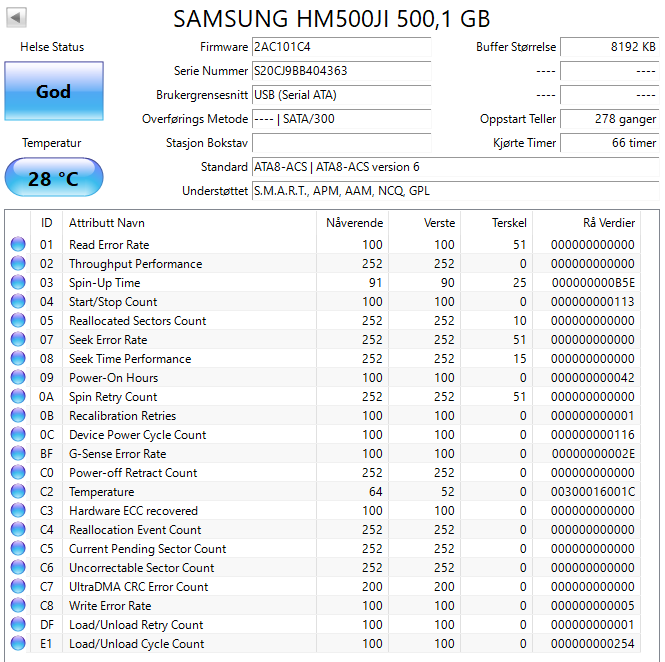The image size is (665, 662).
Task: Click the Nåverende column header
Action: tap(354, 223)
